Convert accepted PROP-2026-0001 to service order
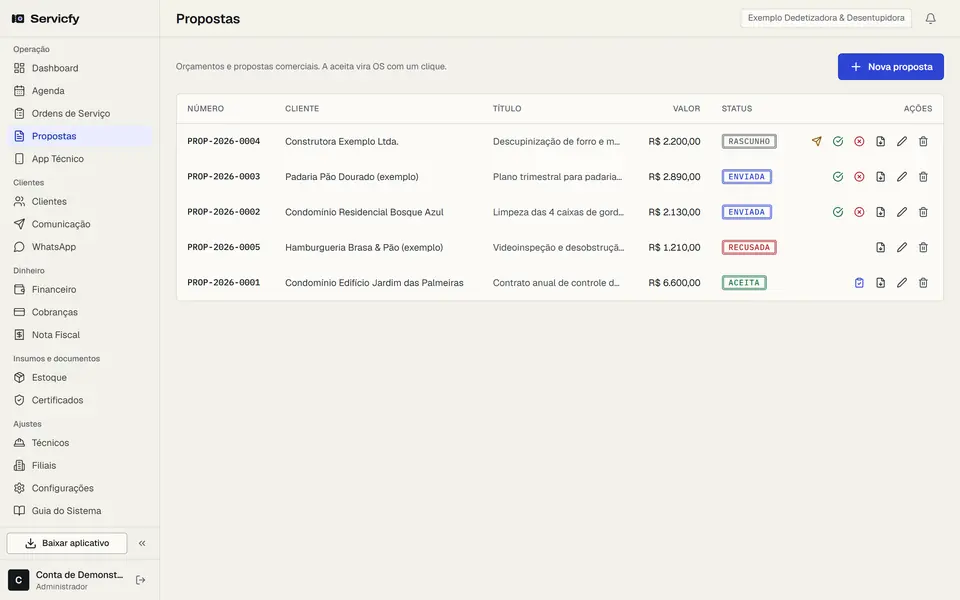960x600 pixels. click(859, 283)
